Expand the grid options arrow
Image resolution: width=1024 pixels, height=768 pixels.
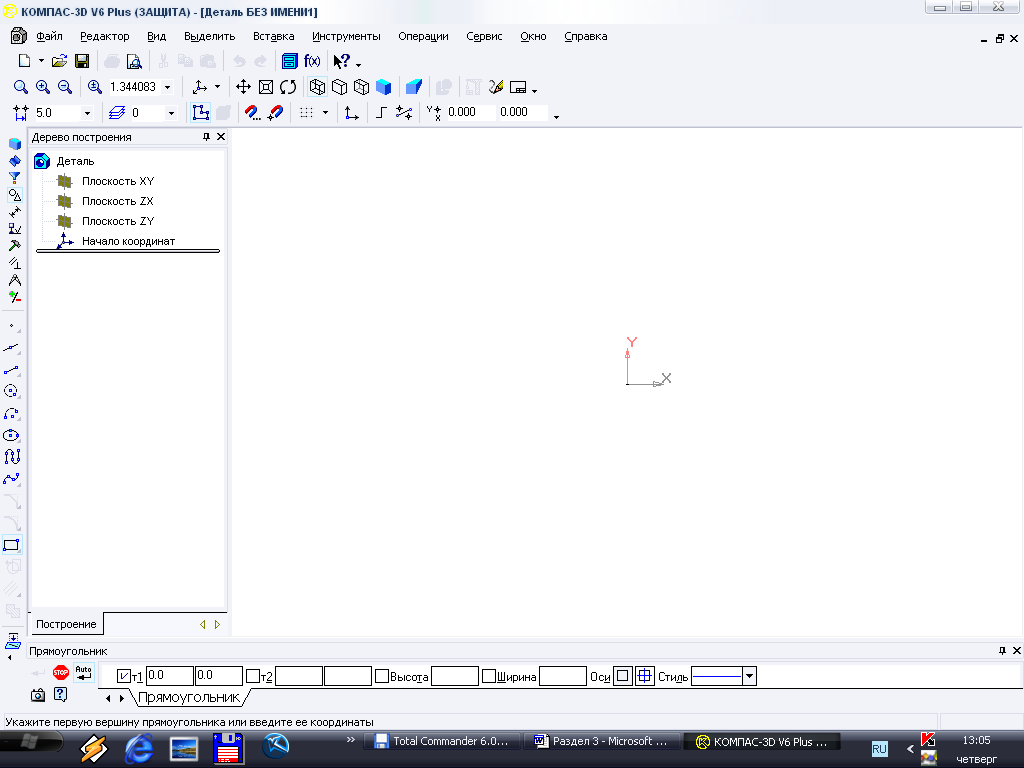pyautogui.click(x=325, y=113)
